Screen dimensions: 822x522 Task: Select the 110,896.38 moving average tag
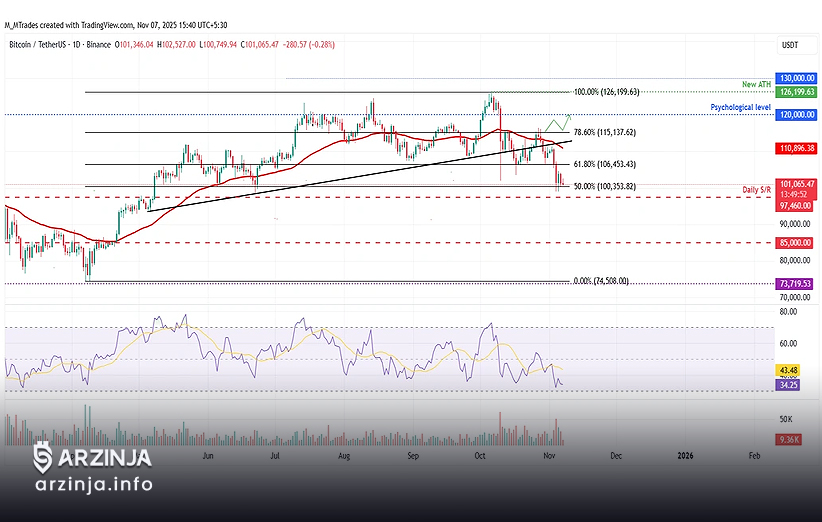point(797,148)
